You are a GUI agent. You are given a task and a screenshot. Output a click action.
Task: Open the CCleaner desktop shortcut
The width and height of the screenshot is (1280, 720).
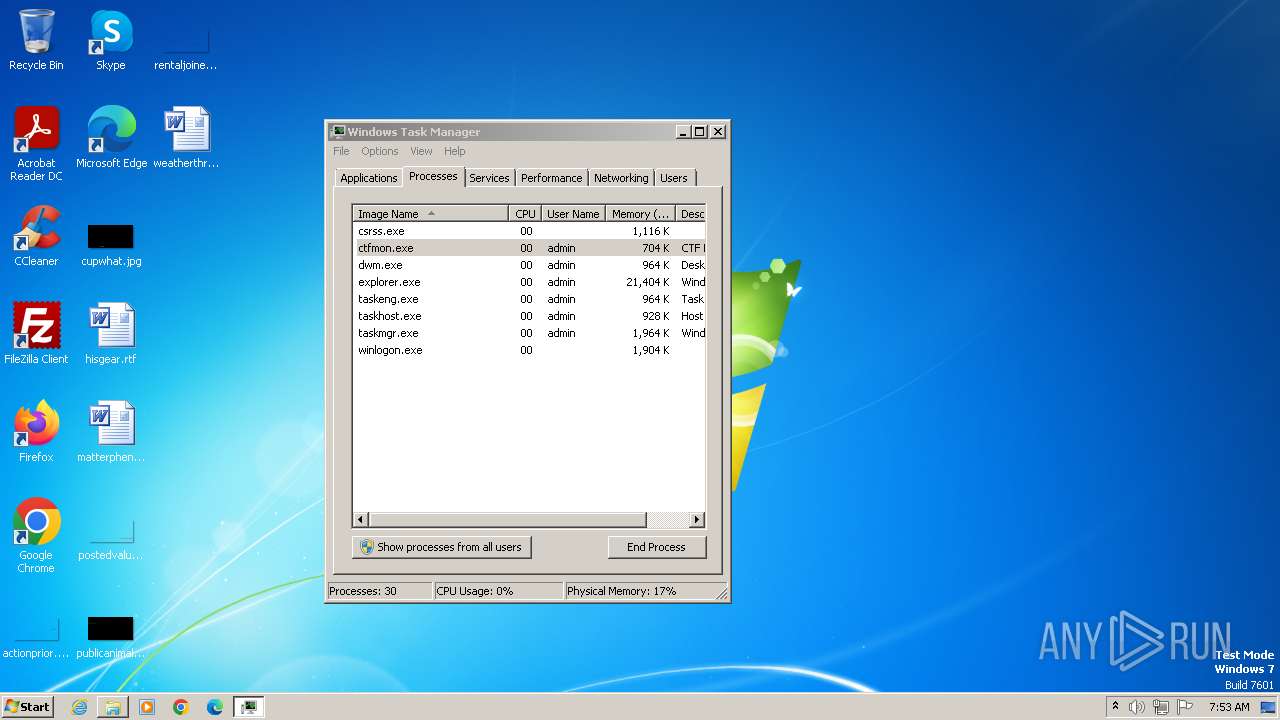[36, 236]
